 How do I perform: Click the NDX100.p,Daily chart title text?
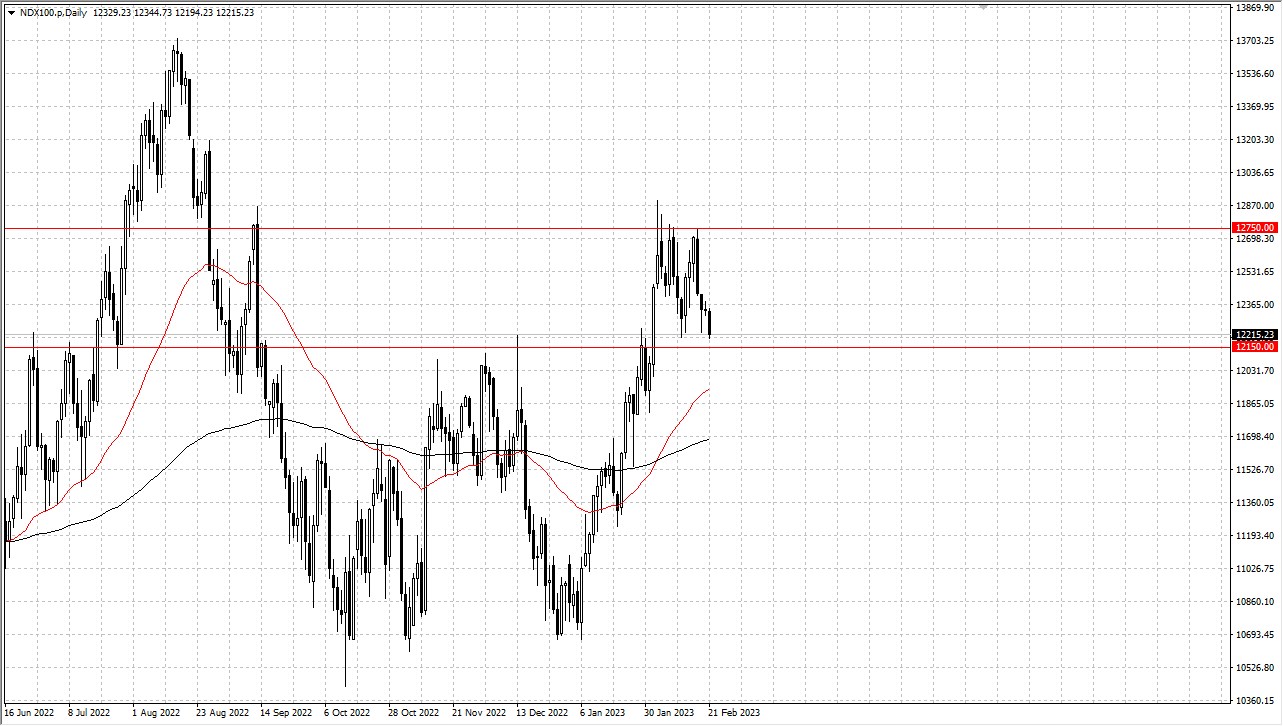tap(53, 12)
